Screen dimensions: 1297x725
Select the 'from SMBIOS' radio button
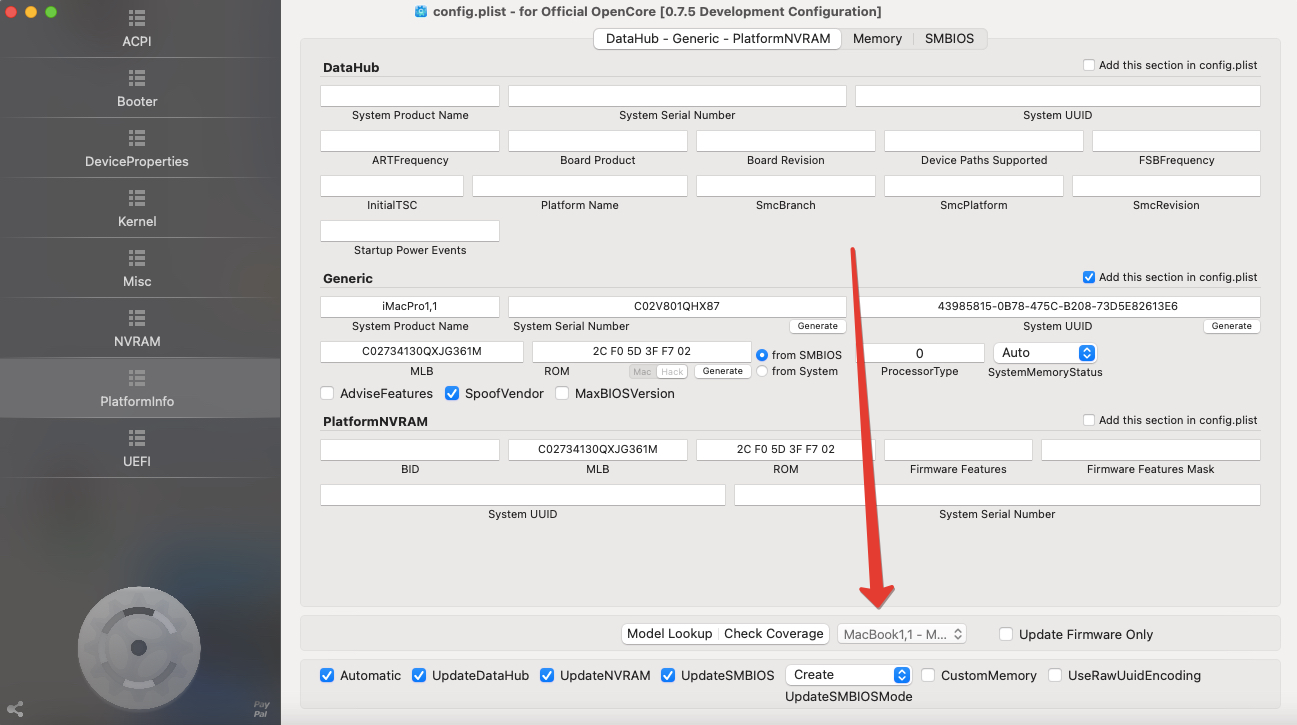[762, 355]
